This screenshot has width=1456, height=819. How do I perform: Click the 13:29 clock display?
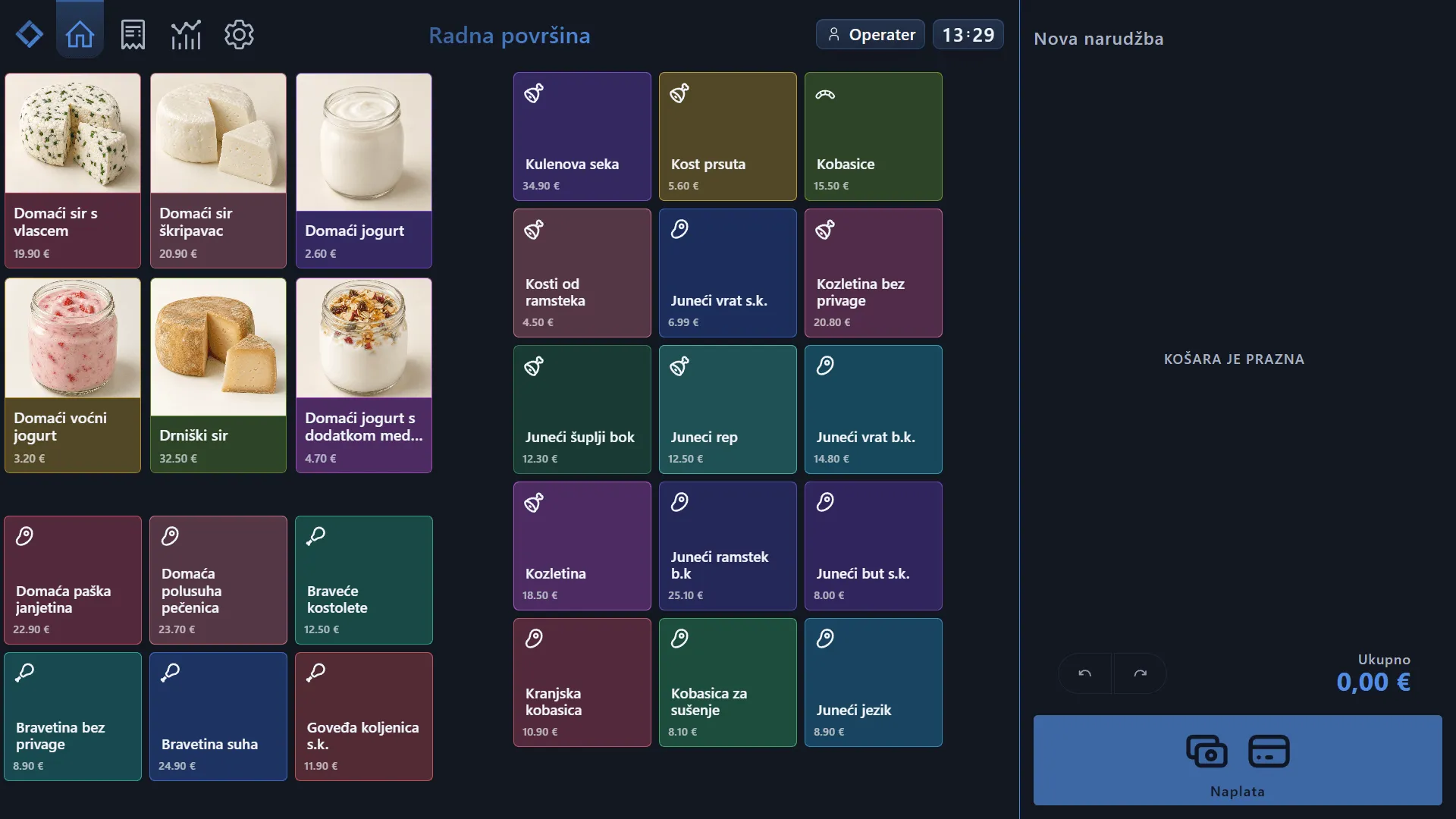coord(968,34)
